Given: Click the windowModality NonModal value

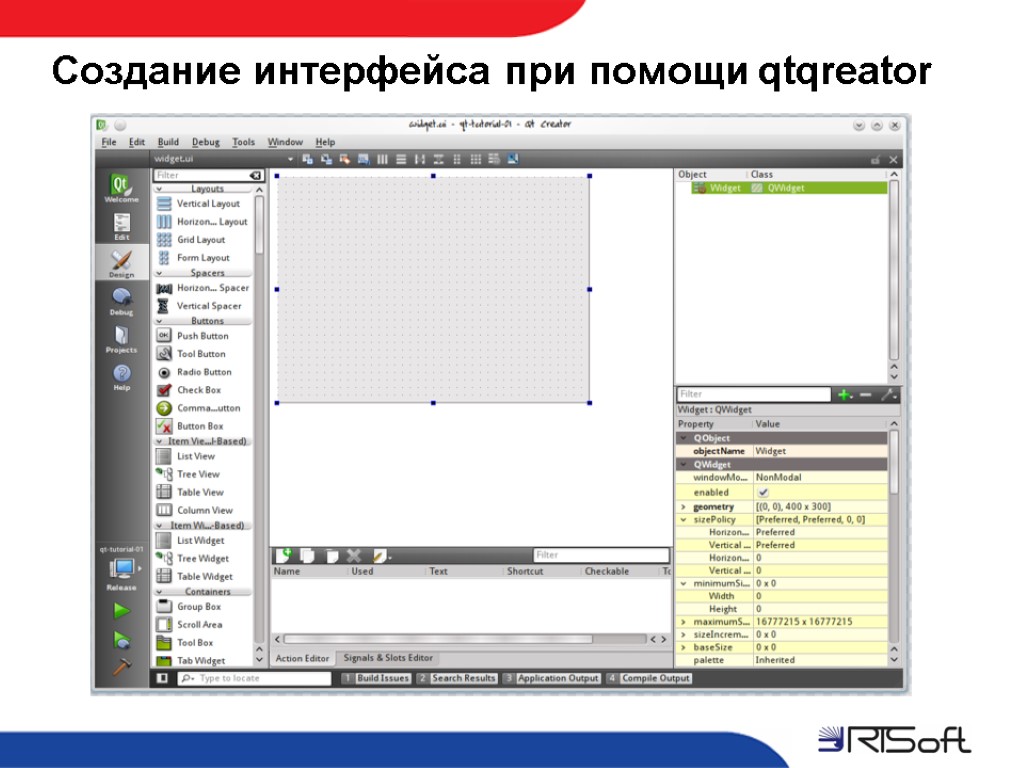Looking at the screenshot, I should [x=820, y=477].
